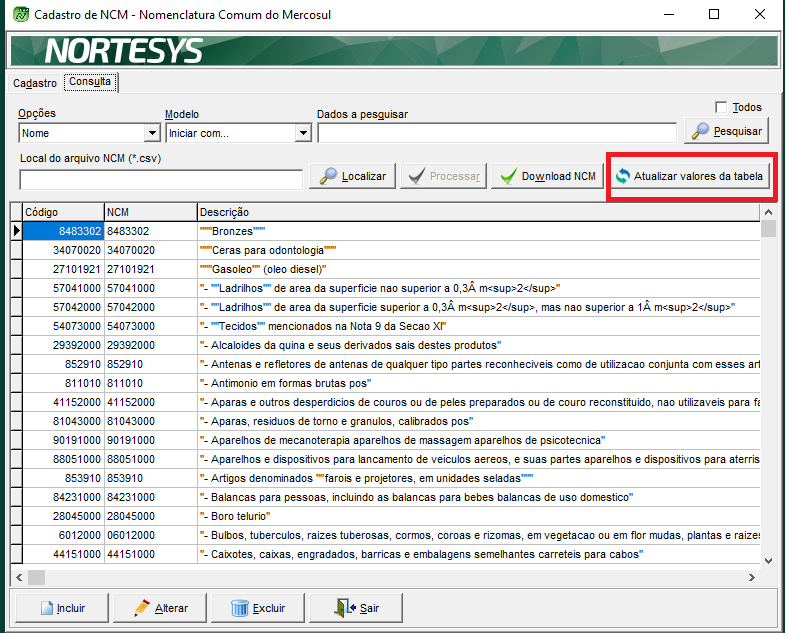Click the exit door icon on Sair button

[x=345, y=608]
